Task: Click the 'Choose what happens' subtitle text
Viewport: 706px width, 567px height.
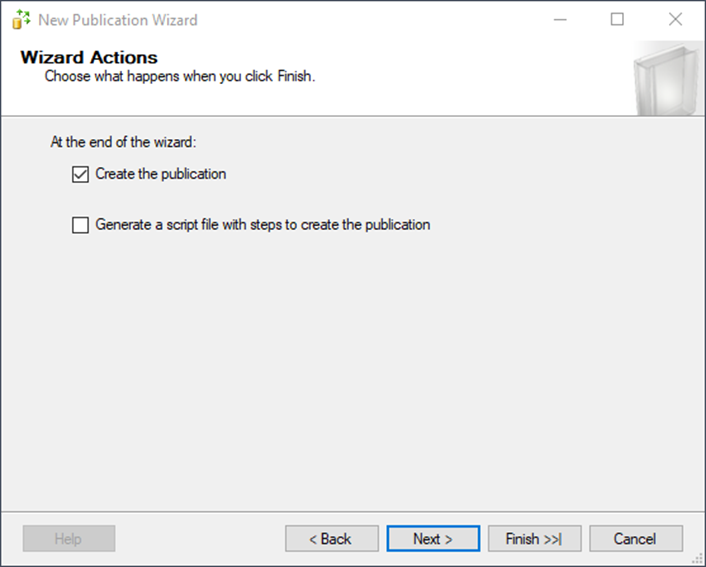Action: (x=180, y=76)
